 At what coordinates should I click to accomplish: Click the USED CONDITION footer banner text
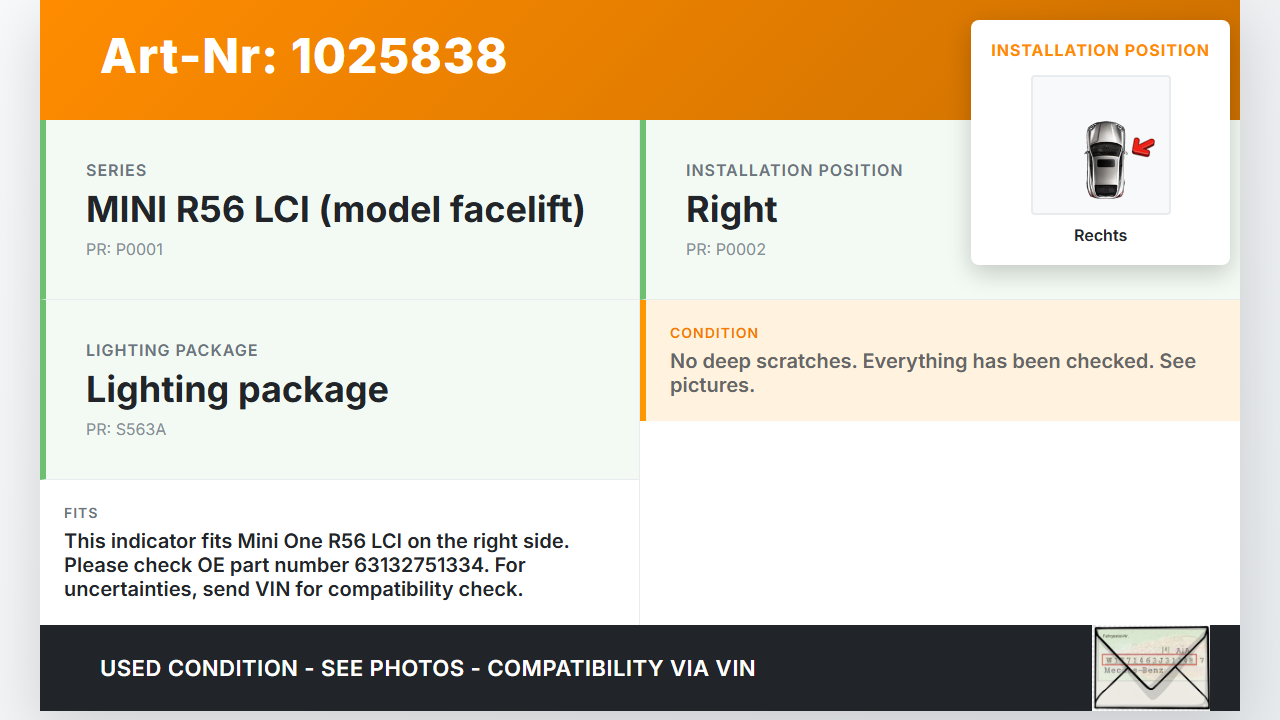(427, 668)
